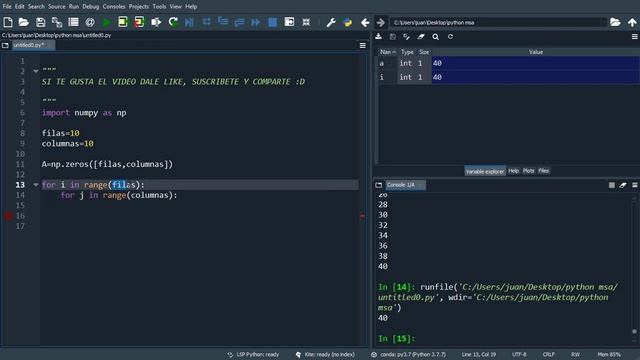Open the Consoles menu
Screen dimensions: 640x360
pos(114,7)
